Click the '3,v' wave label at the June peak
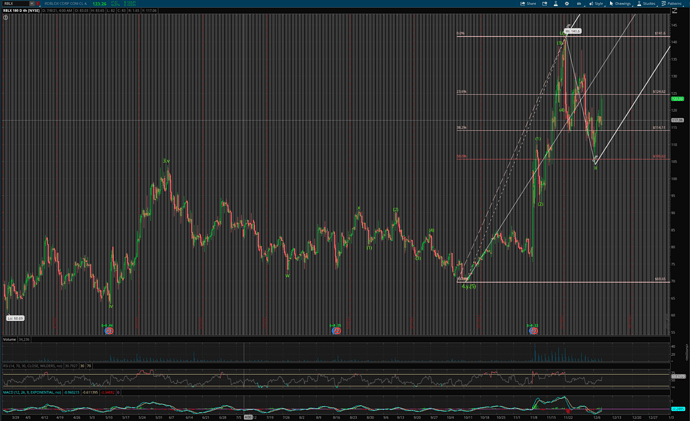This screenshot has width=690, height=421. (x=166, y=161)
